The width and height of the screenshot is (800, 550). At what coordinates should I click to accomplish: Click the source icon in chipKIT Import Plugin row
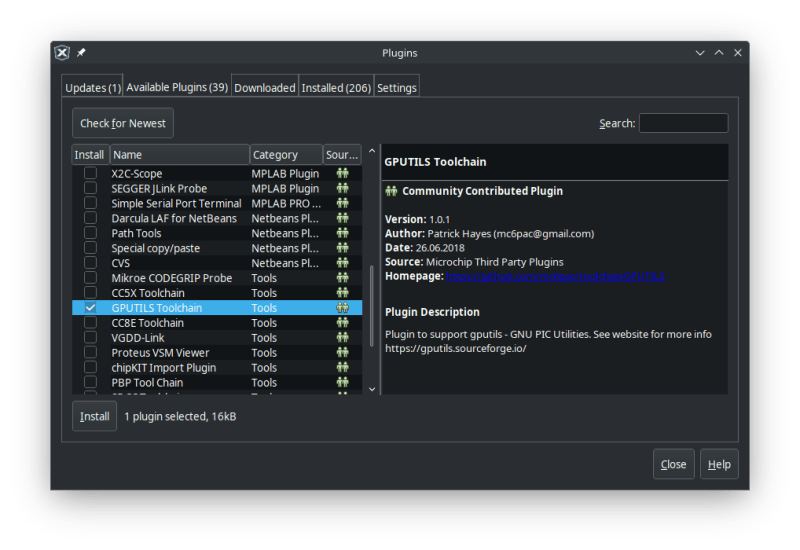click(342, 367)
